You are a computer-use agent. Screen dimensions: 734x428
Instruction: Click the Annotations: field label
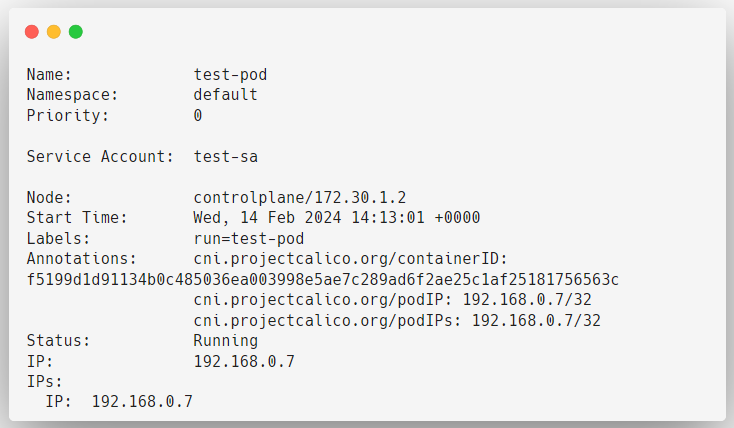click(x=81, y=259)
